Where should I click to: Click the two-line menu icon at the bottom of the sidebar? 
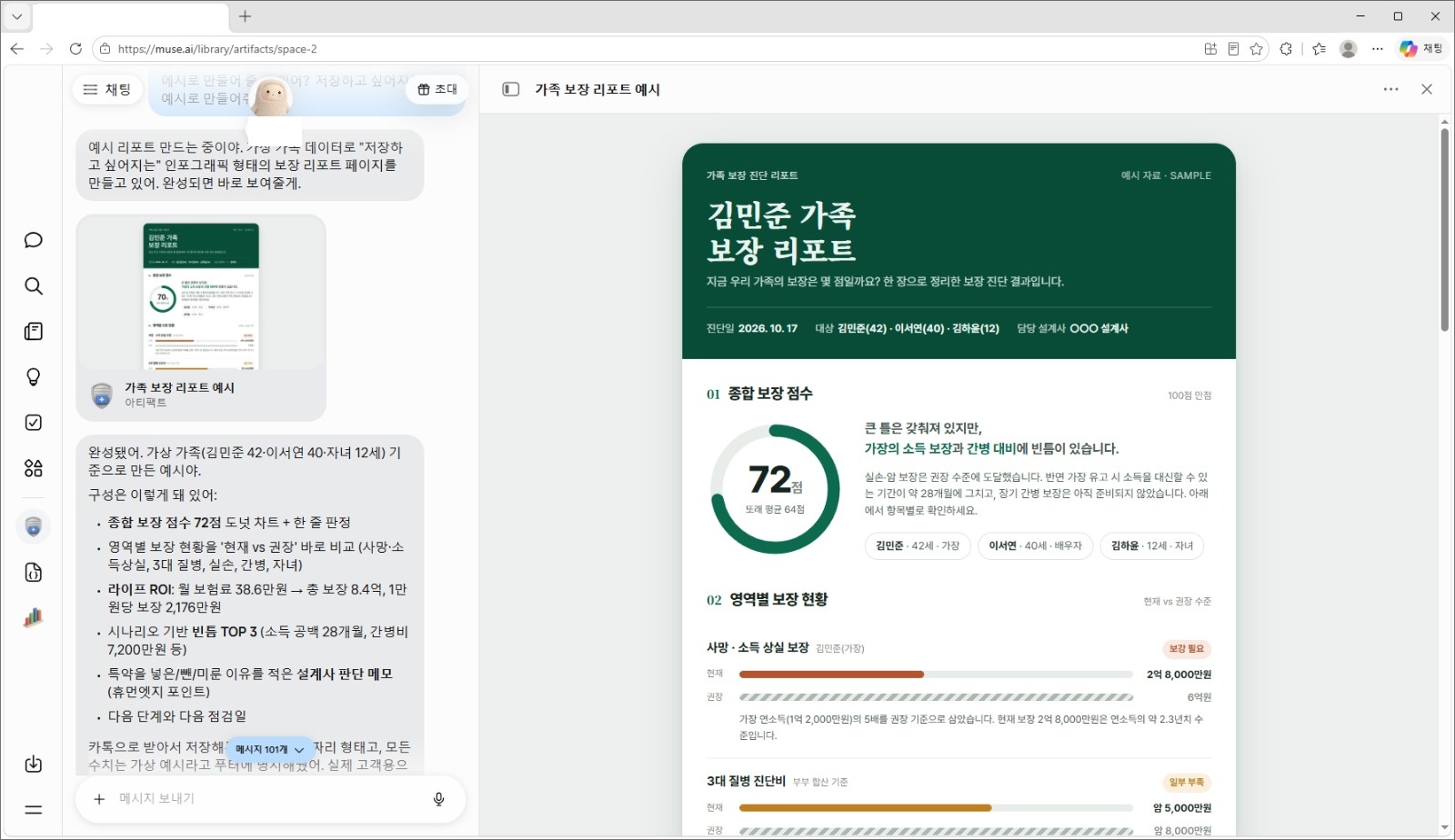click(x=34, y=809)
